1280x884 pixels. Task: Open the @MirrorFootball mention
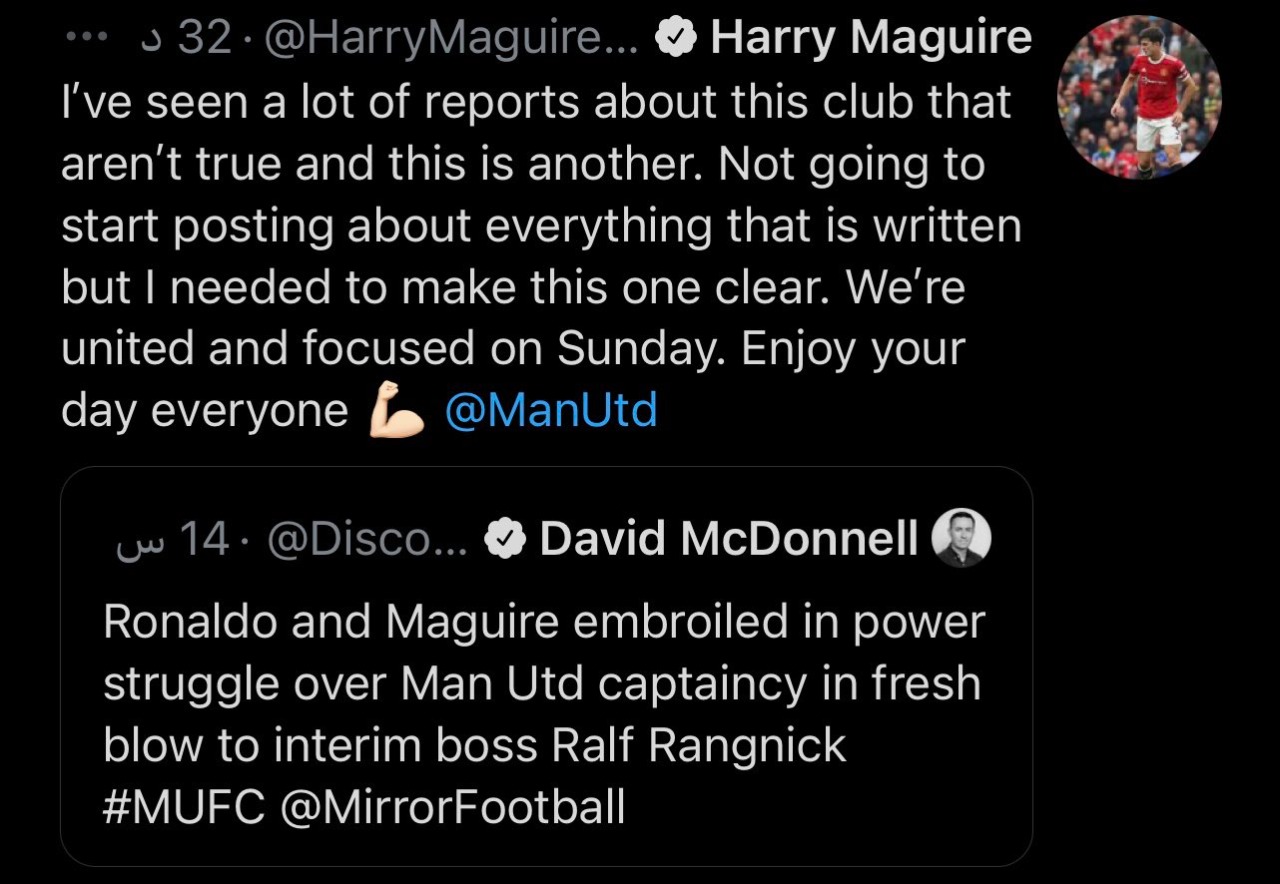tap(453, 806)
